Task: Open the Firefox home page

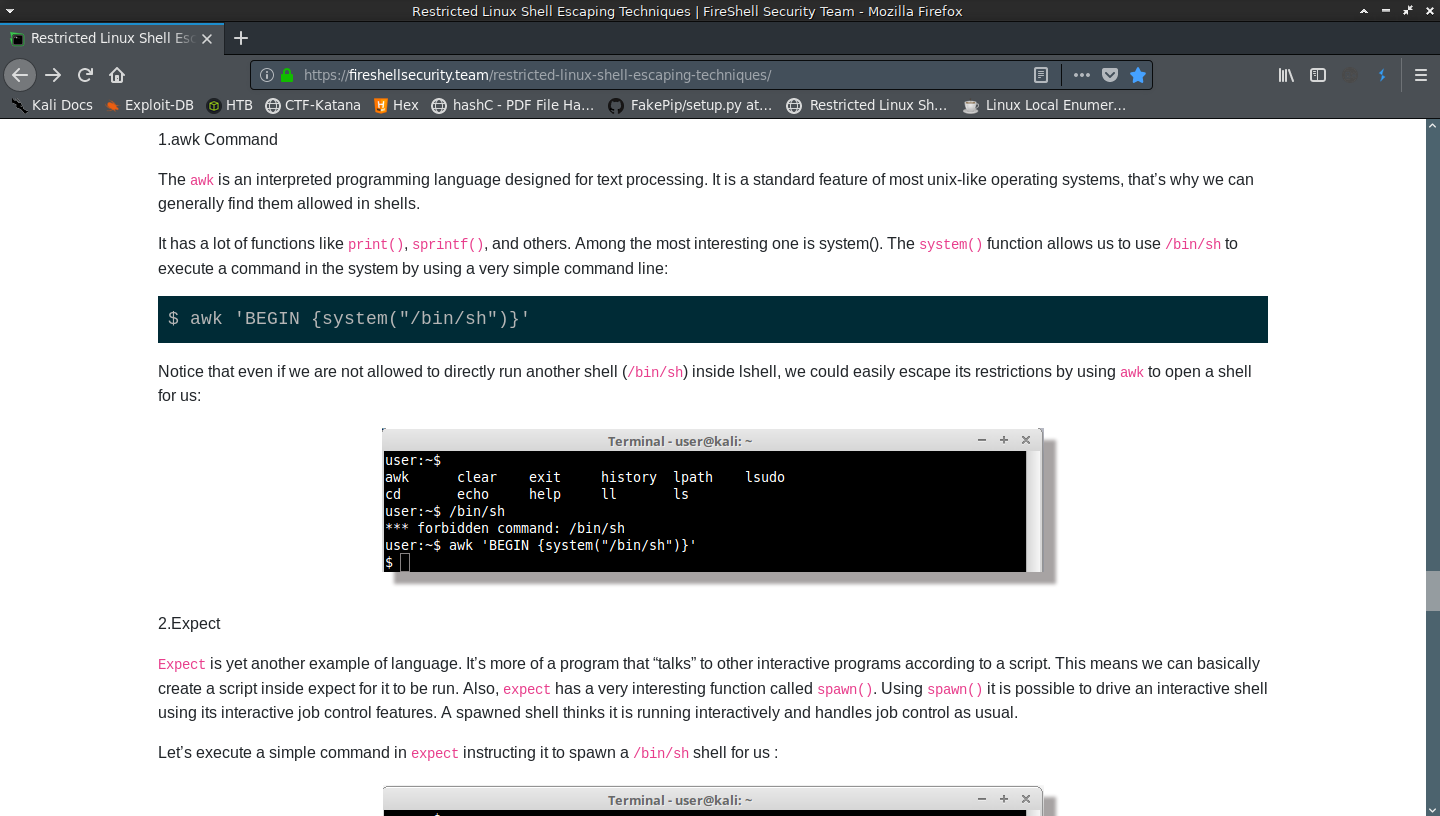Action: pyautogui.click(x=117, y=75)
